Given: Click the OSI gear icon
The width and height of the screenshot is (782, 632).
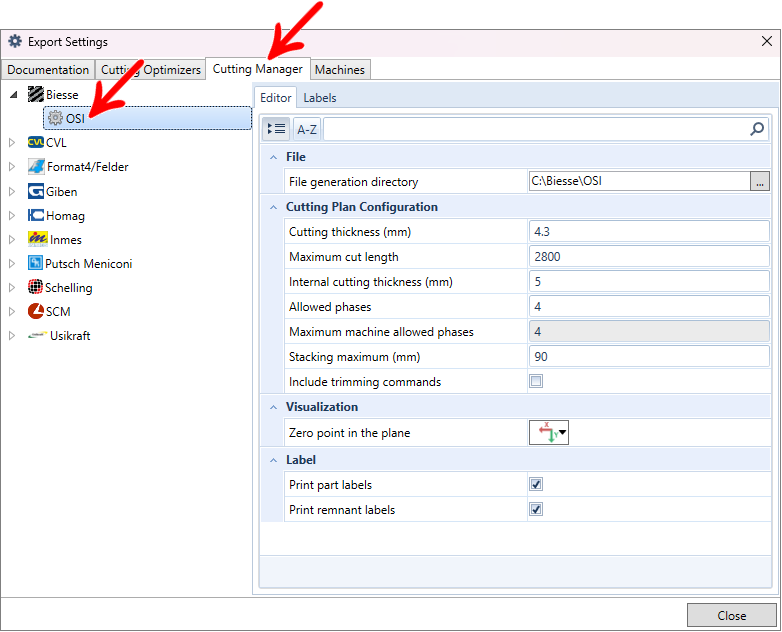Looking at the screenshot, I should (55, 118).
